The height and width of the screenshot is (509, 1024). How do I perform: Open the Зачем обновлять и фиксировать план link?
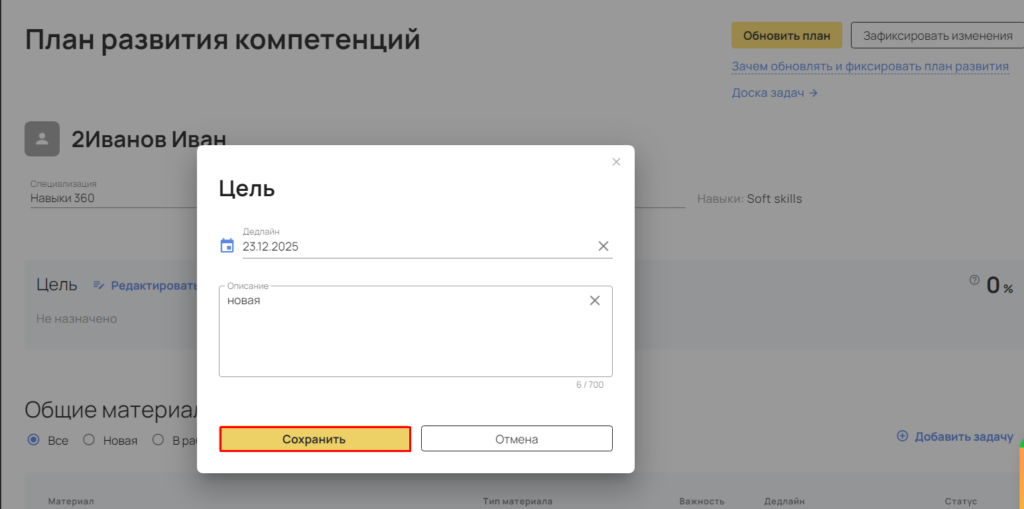(x=870, y=67)
